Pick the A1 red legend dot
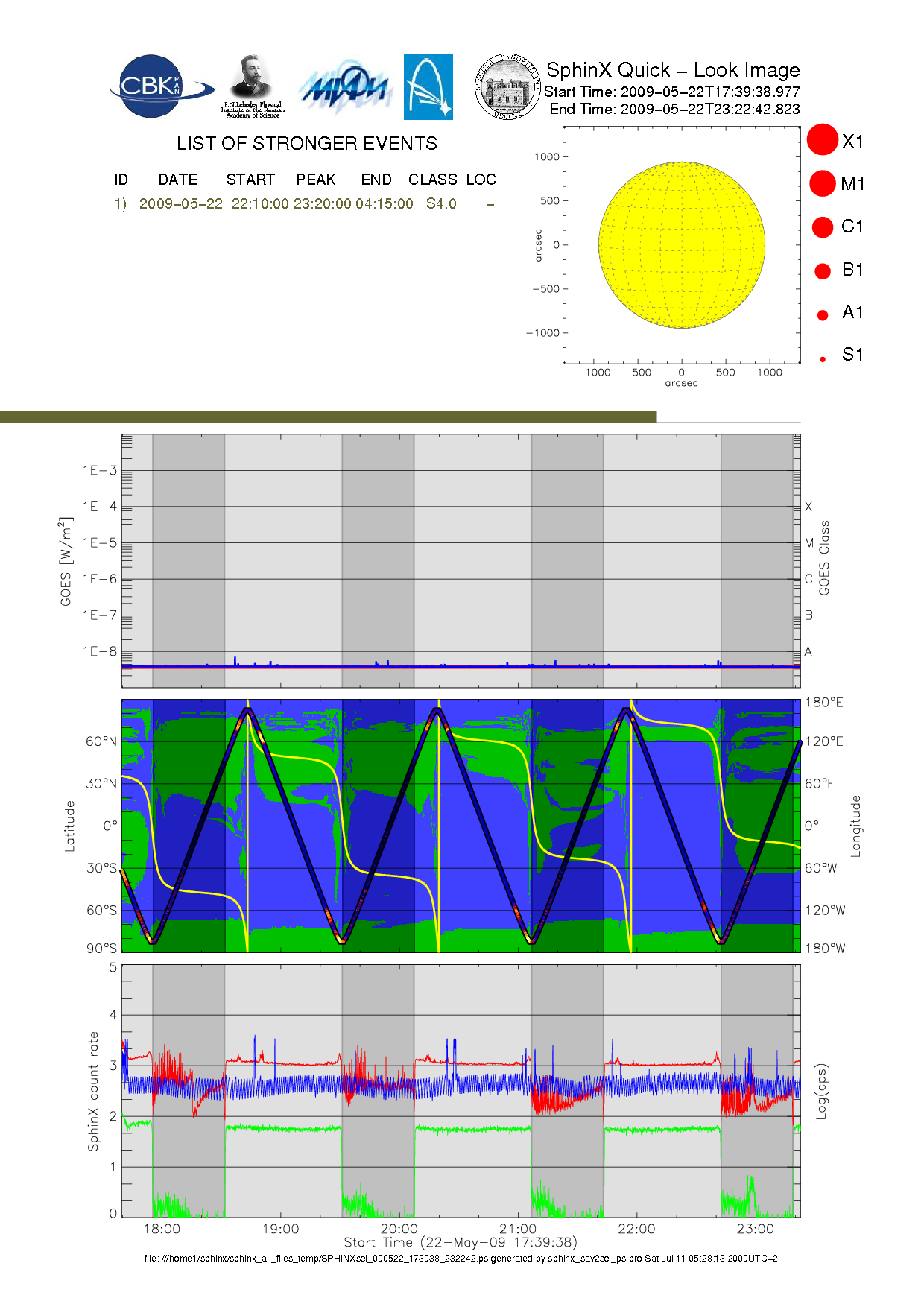This screenshot has width=924, height=1307. (x=823, y=315)
